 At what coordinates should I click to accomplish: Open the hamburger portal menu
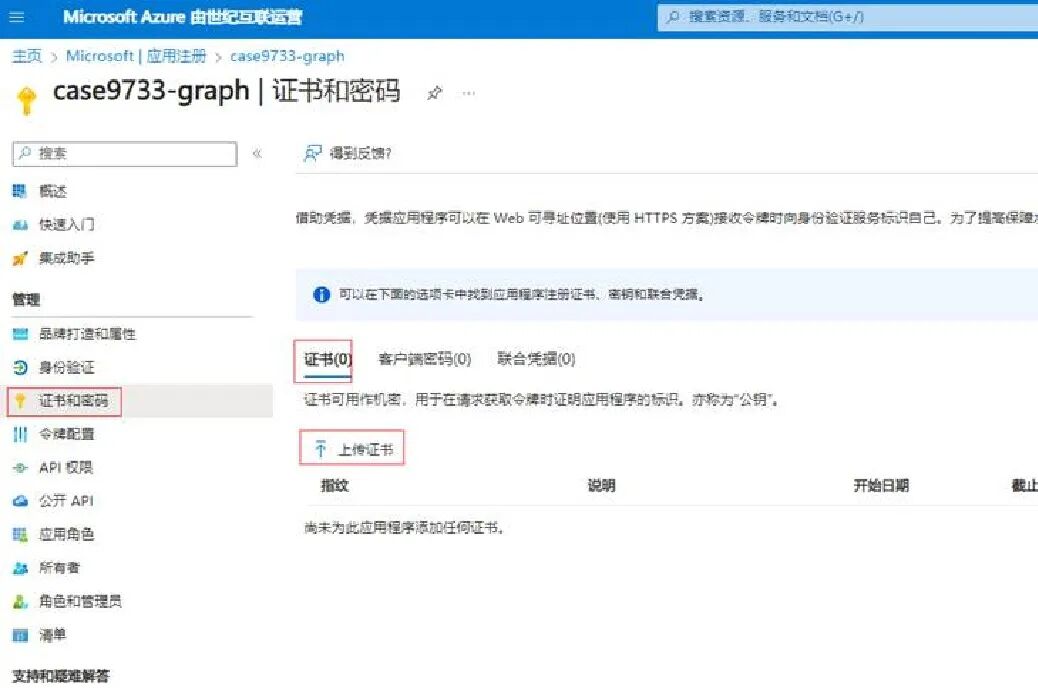[17, 17]
